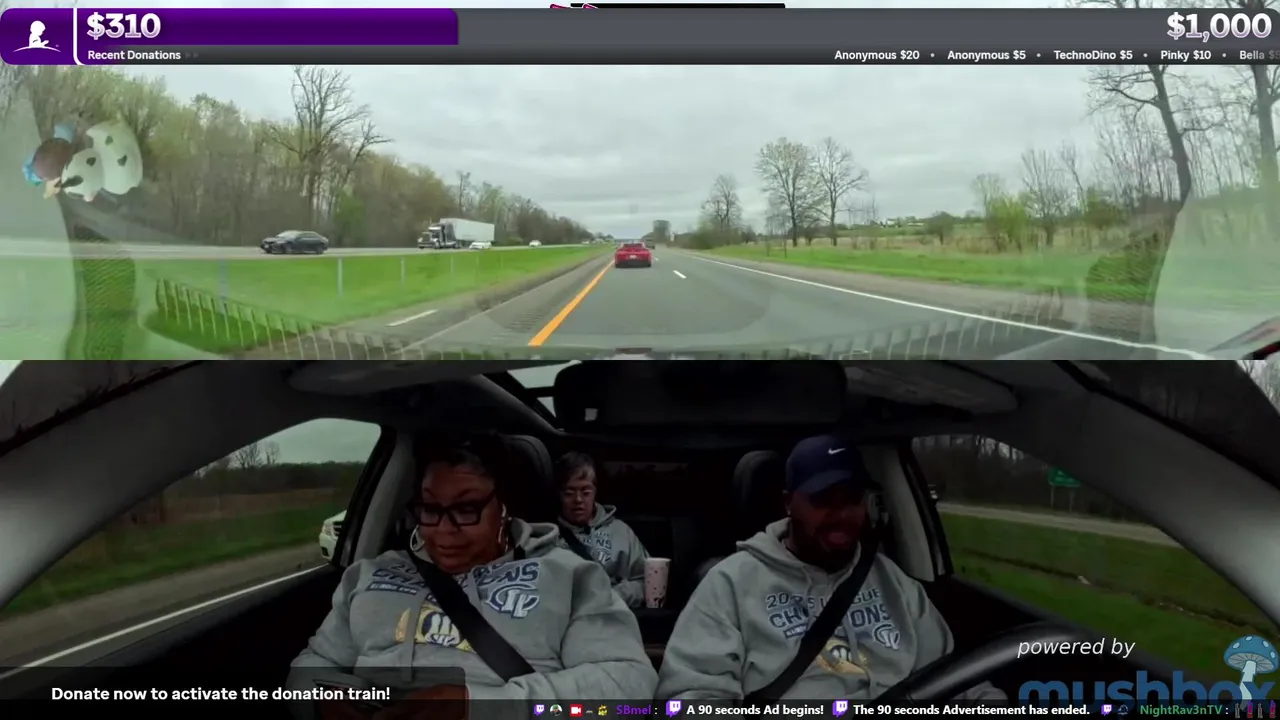Click the Twitch icon before 'The 90 seconds Advertisement has ended.'
This screenshot has width=1280, height=720.
click(840, 710)
